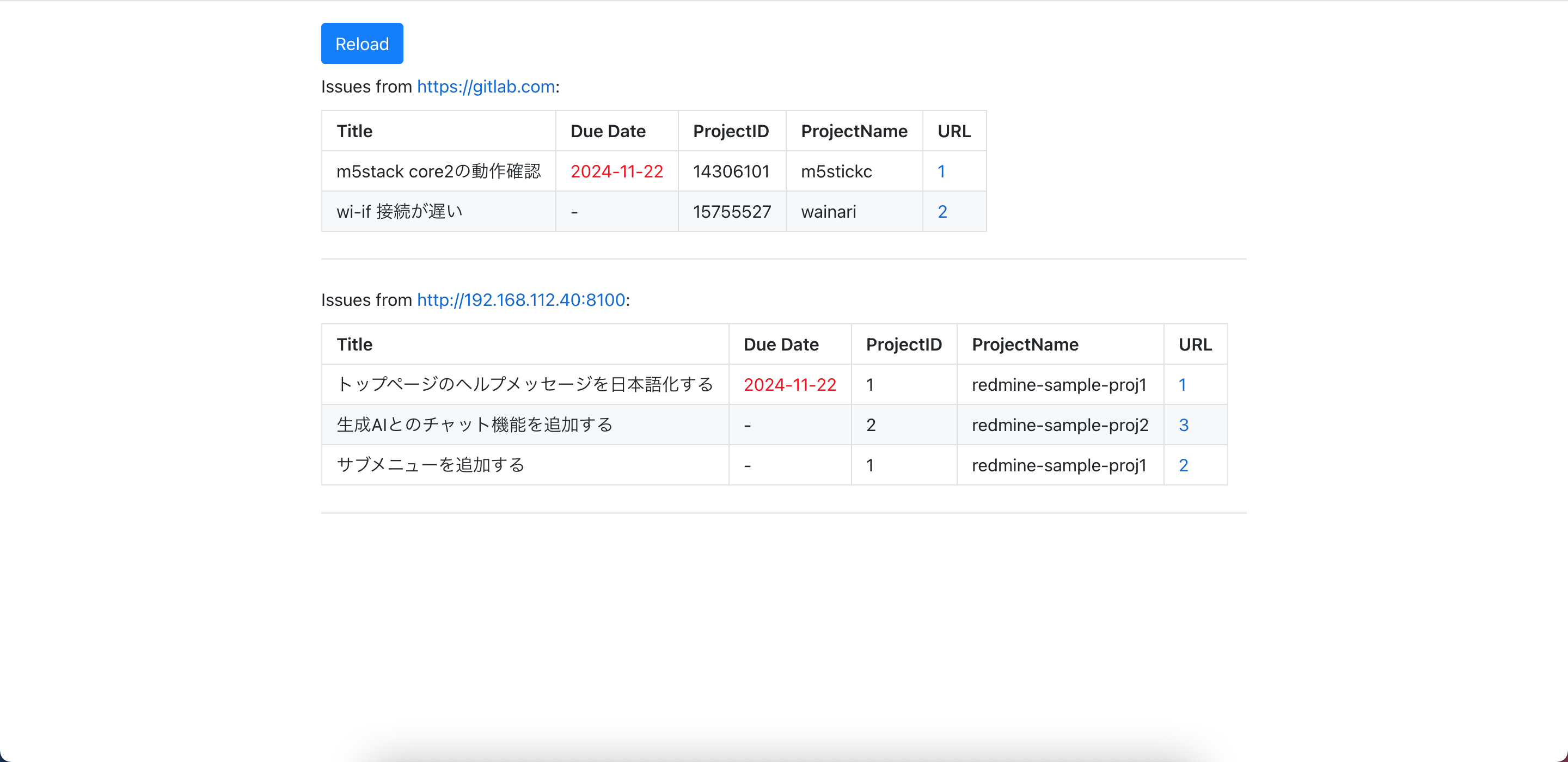The width and height of the screenshot is (1568, 762).
Task: Open URL link 3 for redmine-sample-proj2
Action: point(1183,425)
